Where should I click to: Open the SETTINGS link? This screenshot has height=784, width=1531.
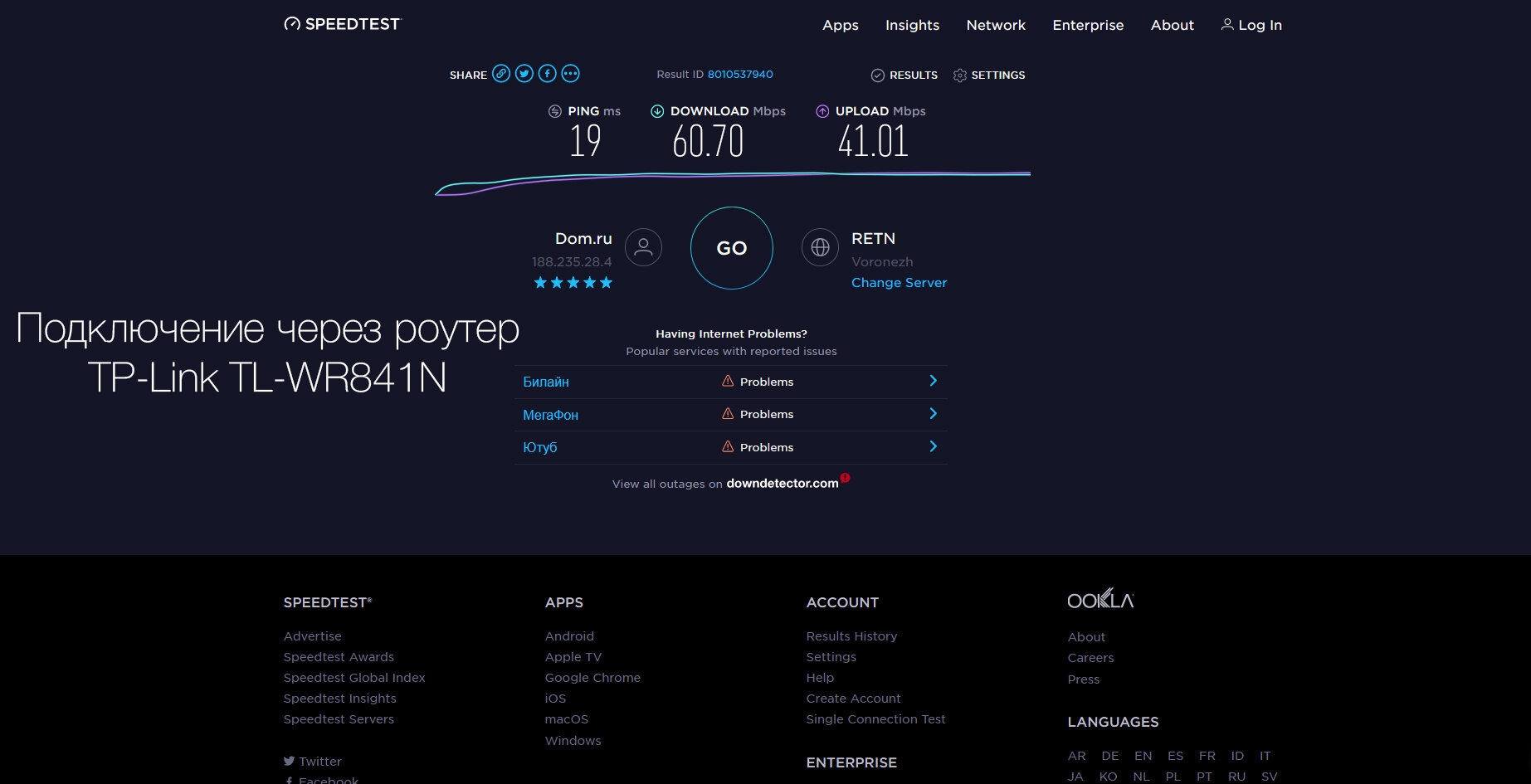click(998, 75)
